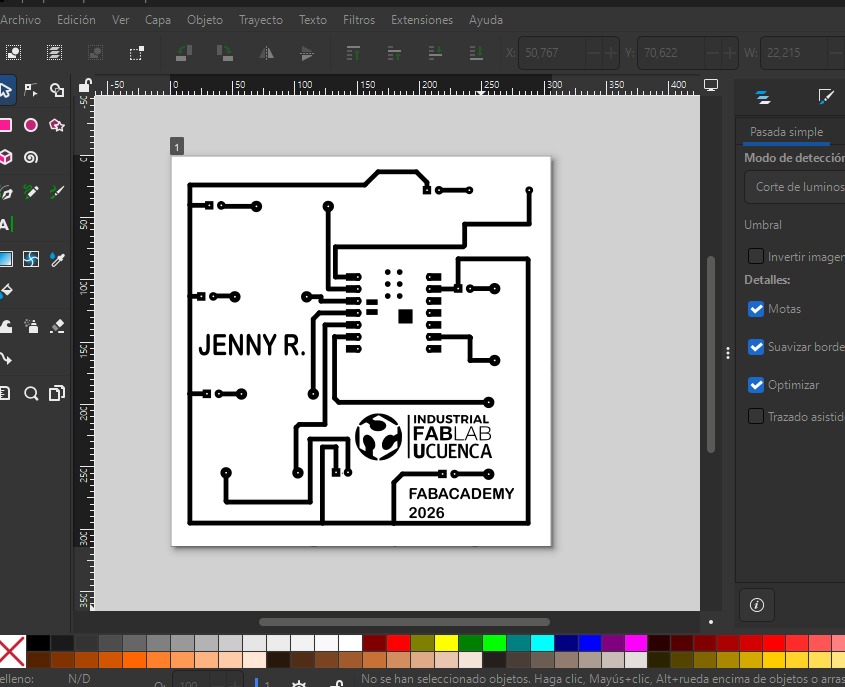Click the info button in trace panel
This screenshot has height=687, width=845.
click(x=757, y=605)
